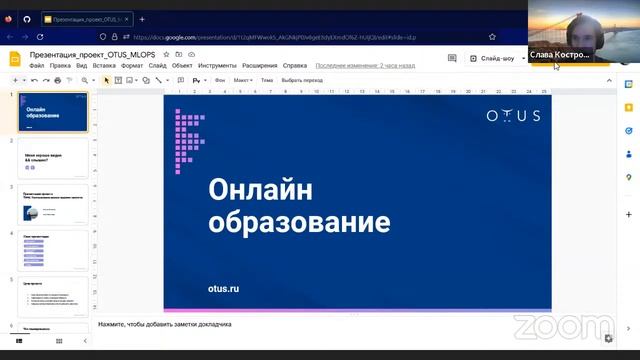
Task: Expand the Слайд-шоу options arrow
Action: (x=523, y=58)
